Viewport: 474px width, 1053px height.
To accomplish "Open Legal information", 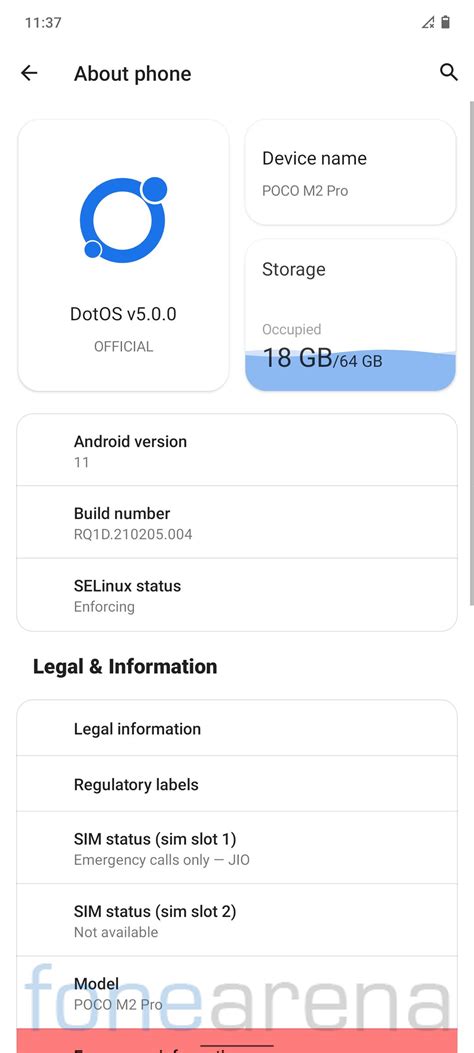I will point(237,728).
